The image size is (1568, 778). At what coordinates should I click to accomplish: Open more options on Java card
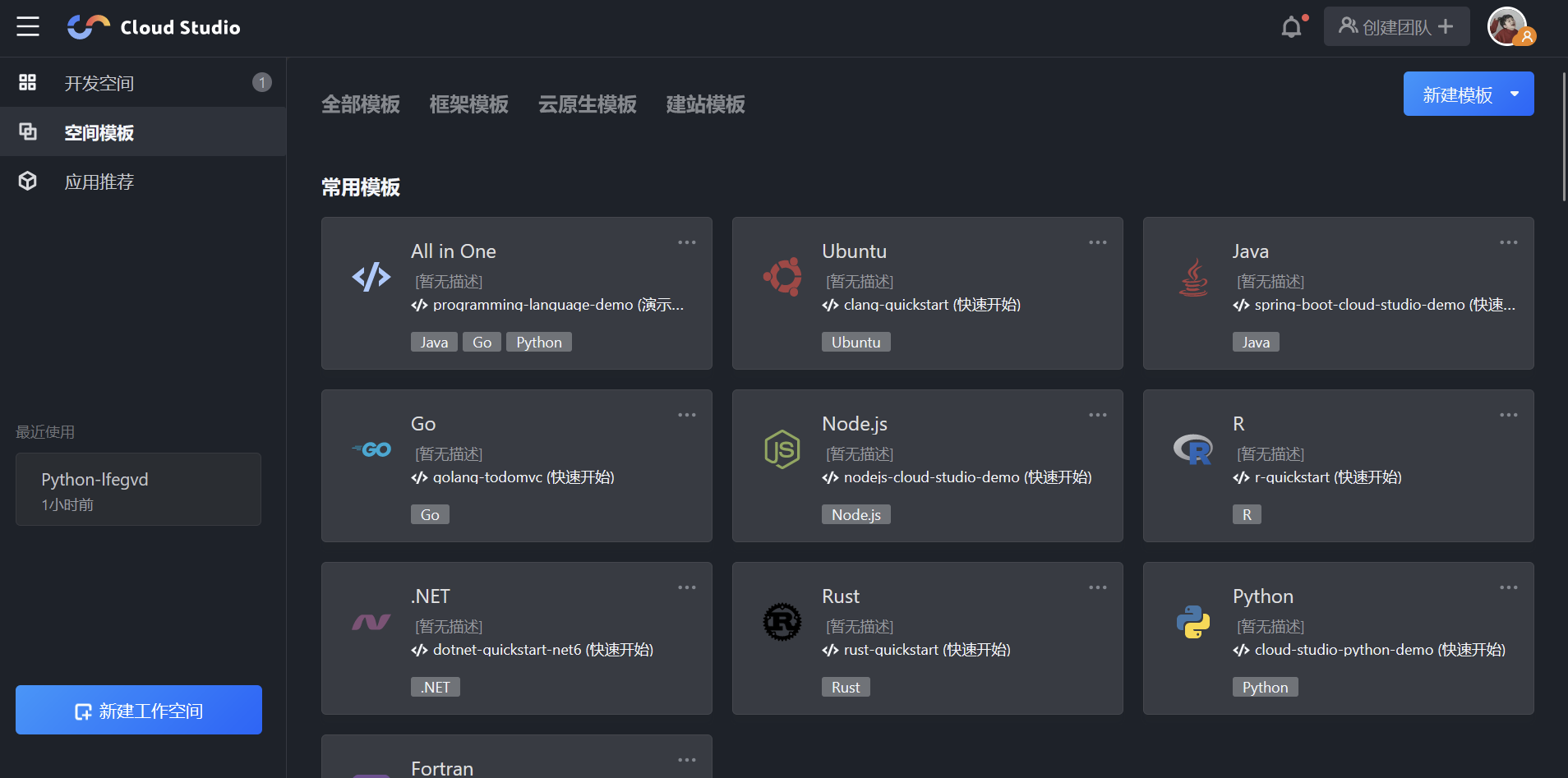pyautogui.click(x=1509, y=242)
